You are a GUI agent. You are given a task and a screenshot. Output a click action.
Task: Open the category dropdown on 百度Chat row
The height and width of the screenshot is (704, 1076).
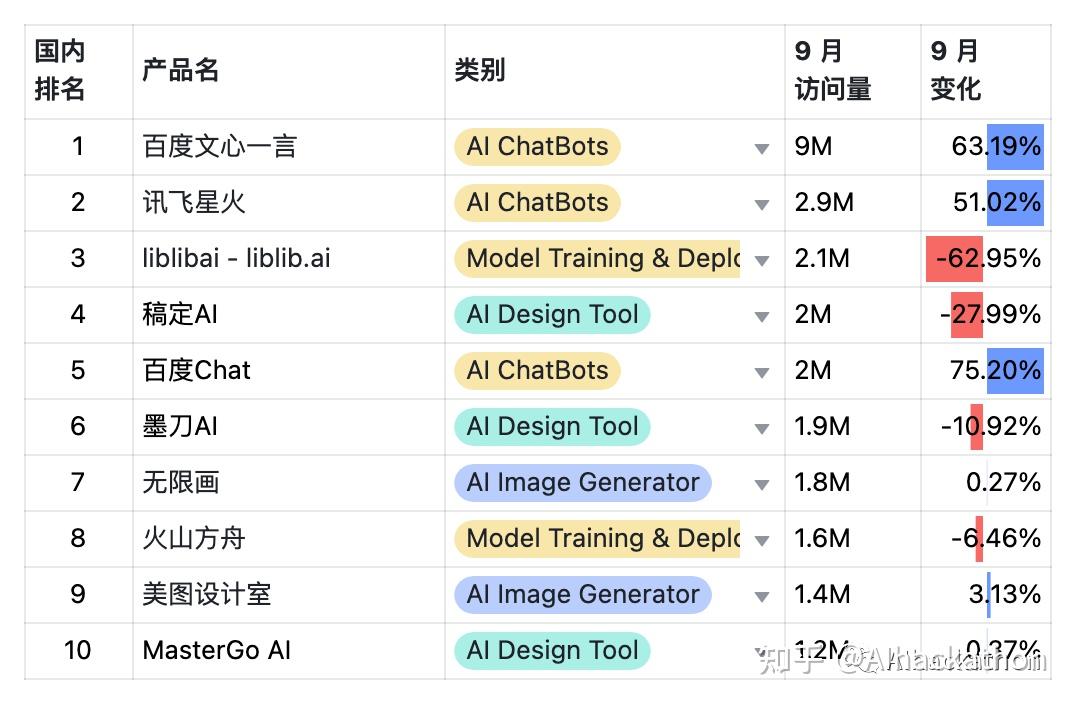point(763,371)
